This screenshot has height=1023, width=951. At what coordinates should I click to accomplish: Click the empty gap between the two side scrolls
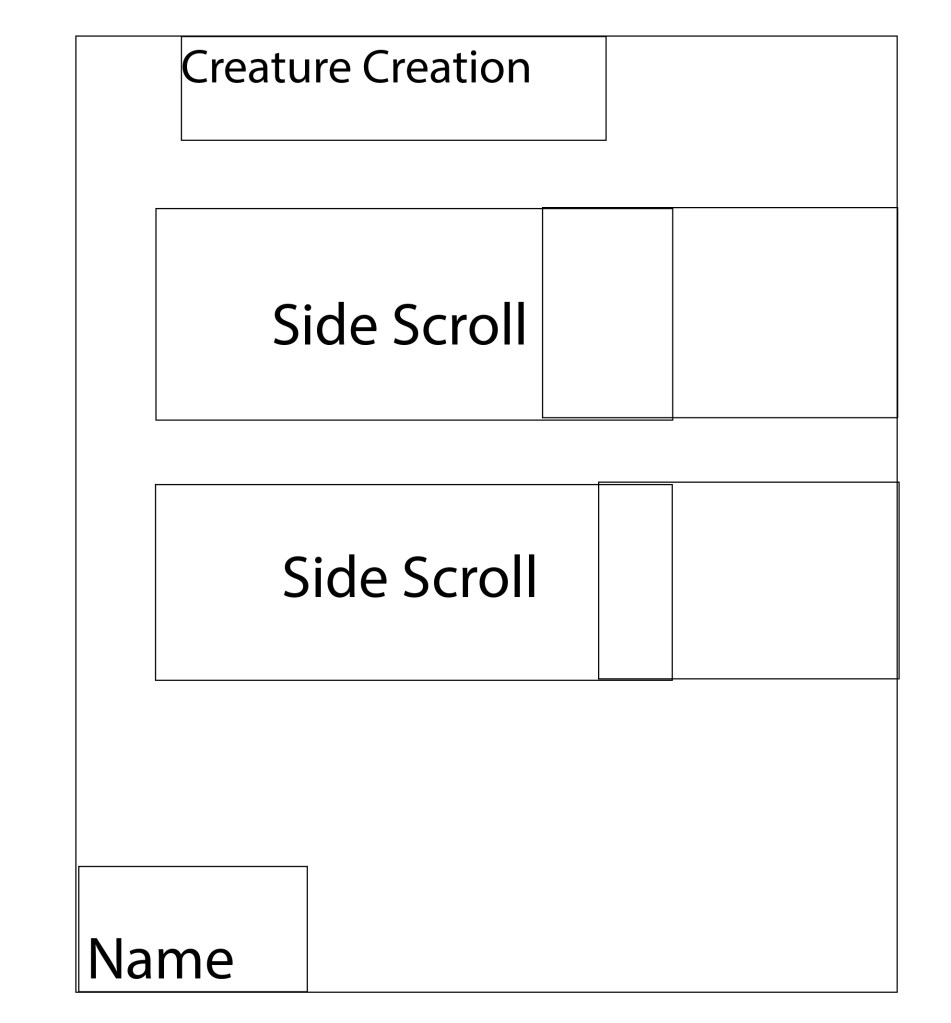tap(500, 452)
